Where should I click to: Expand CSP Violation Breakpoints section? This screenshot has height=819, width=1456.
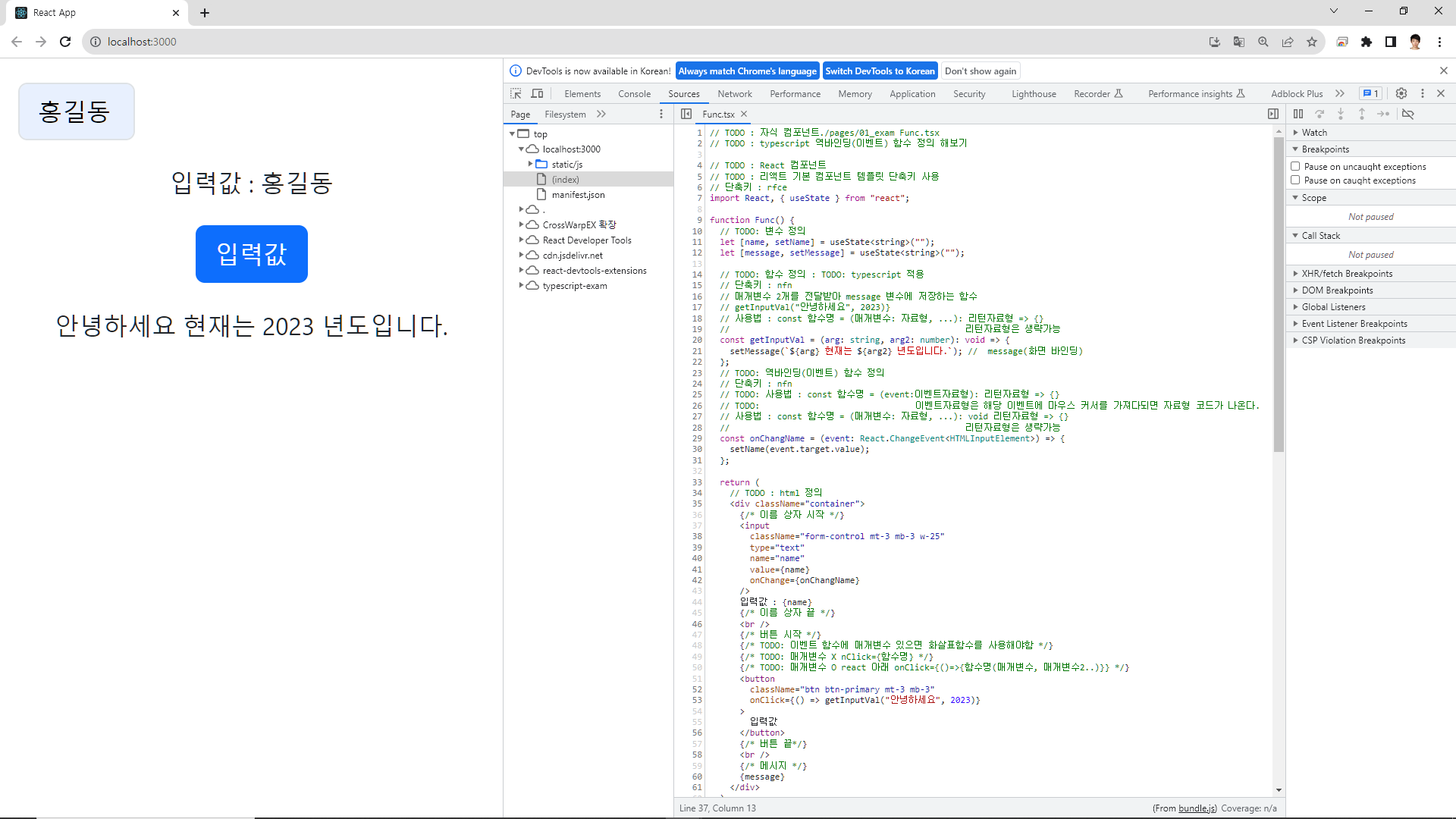pyautogui.click(x=1370, y=340)
